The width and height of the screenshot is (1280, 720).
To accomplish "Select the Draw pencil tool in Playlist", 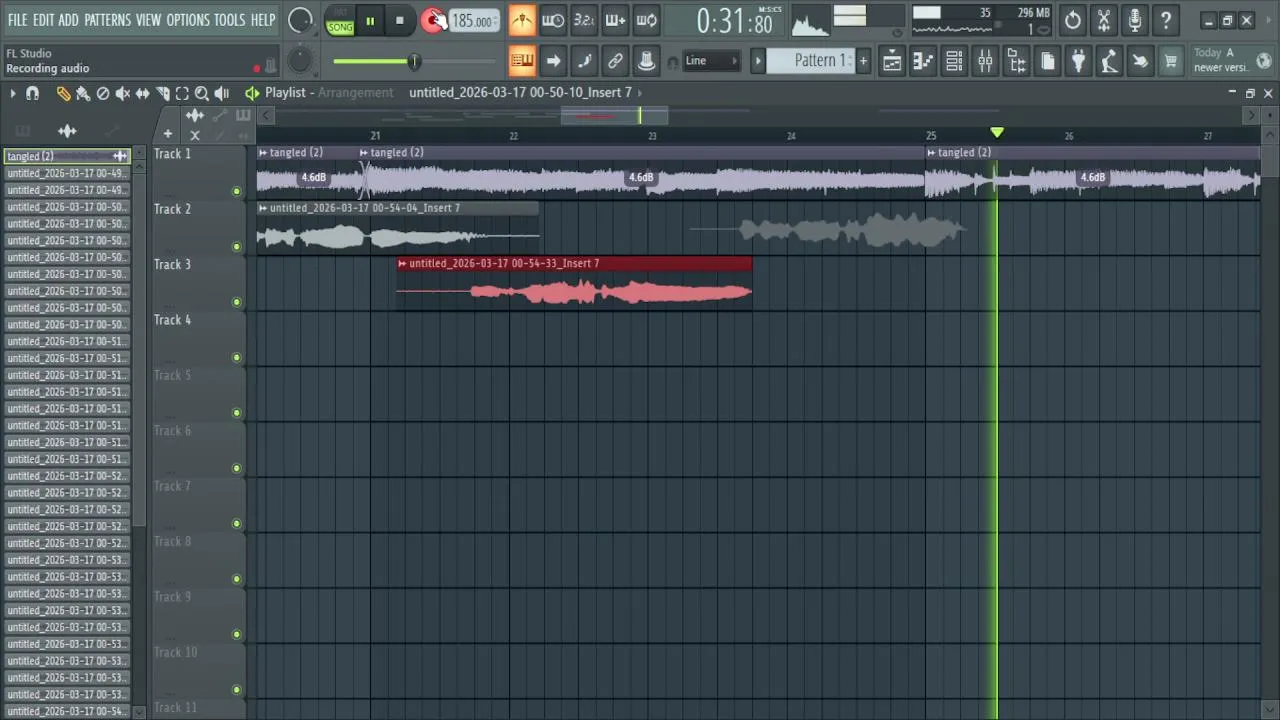I will (63, 93).
